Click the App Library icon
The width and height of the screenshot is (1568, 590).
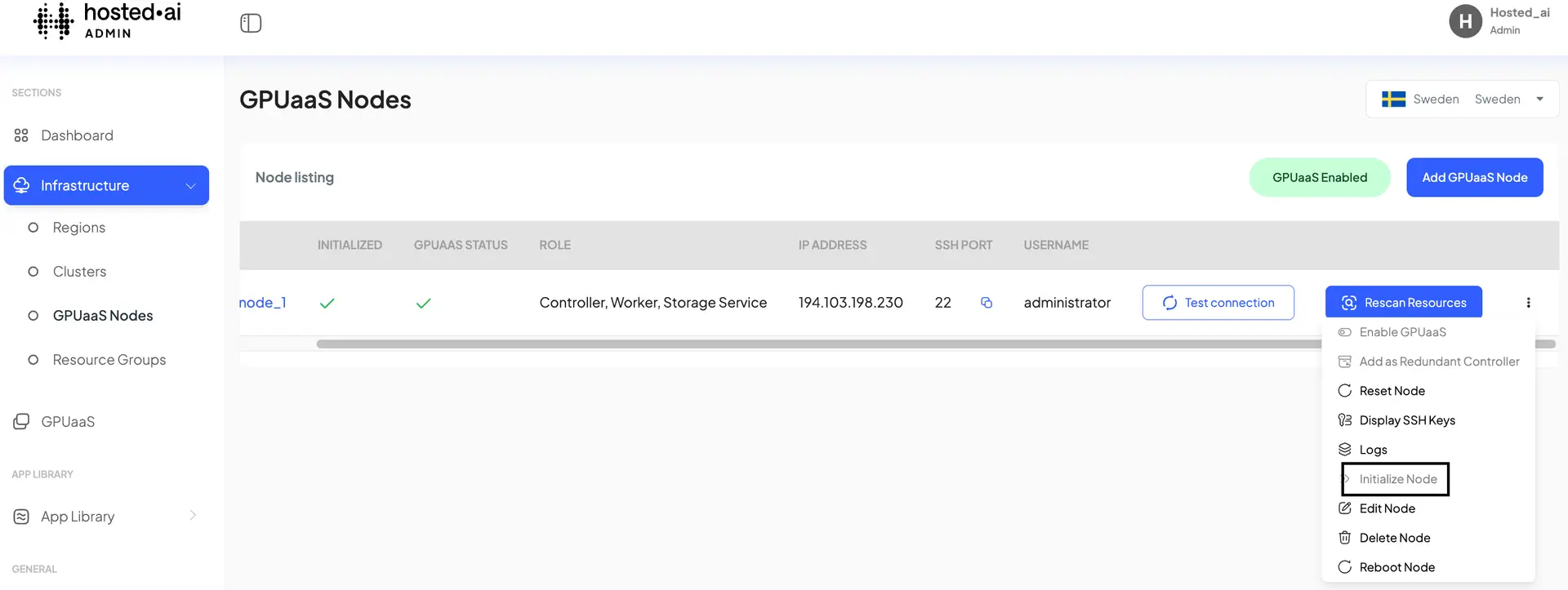point(21,517)
